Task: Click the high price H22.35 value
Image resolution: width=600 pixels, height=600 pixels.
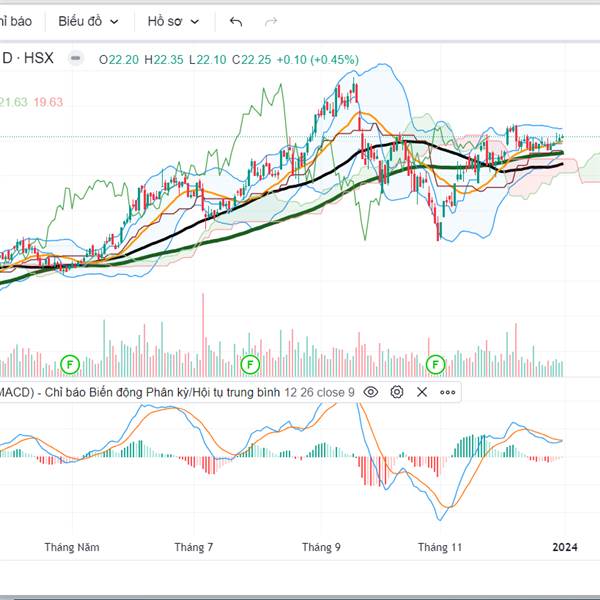Action: click(x=164, y=60)
